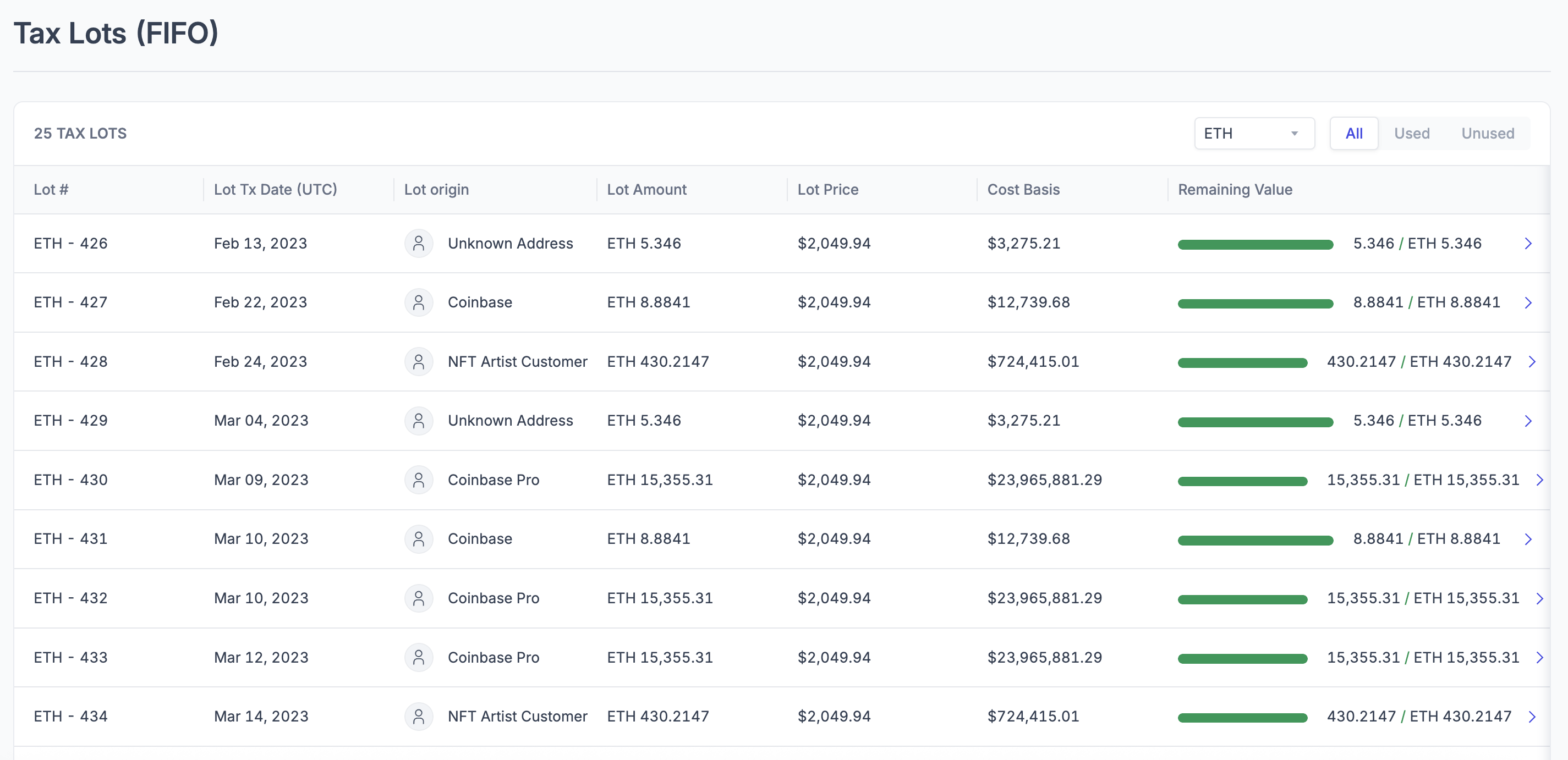Expand lot ETH - 431 with chevron
The image size is (1568, 760).
click(1528, 539)
